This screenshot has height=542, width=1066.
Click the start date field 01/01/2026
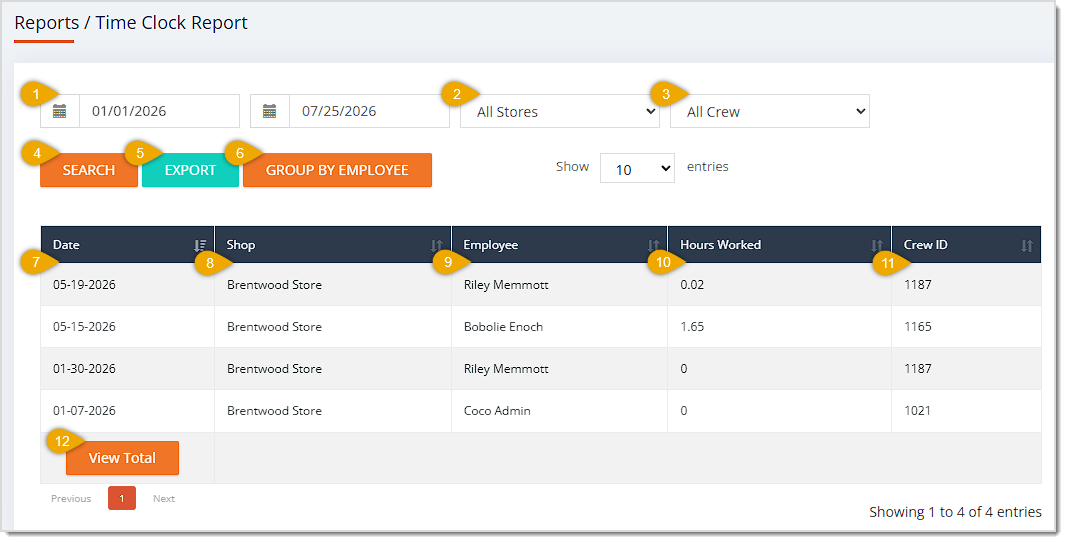160,111
